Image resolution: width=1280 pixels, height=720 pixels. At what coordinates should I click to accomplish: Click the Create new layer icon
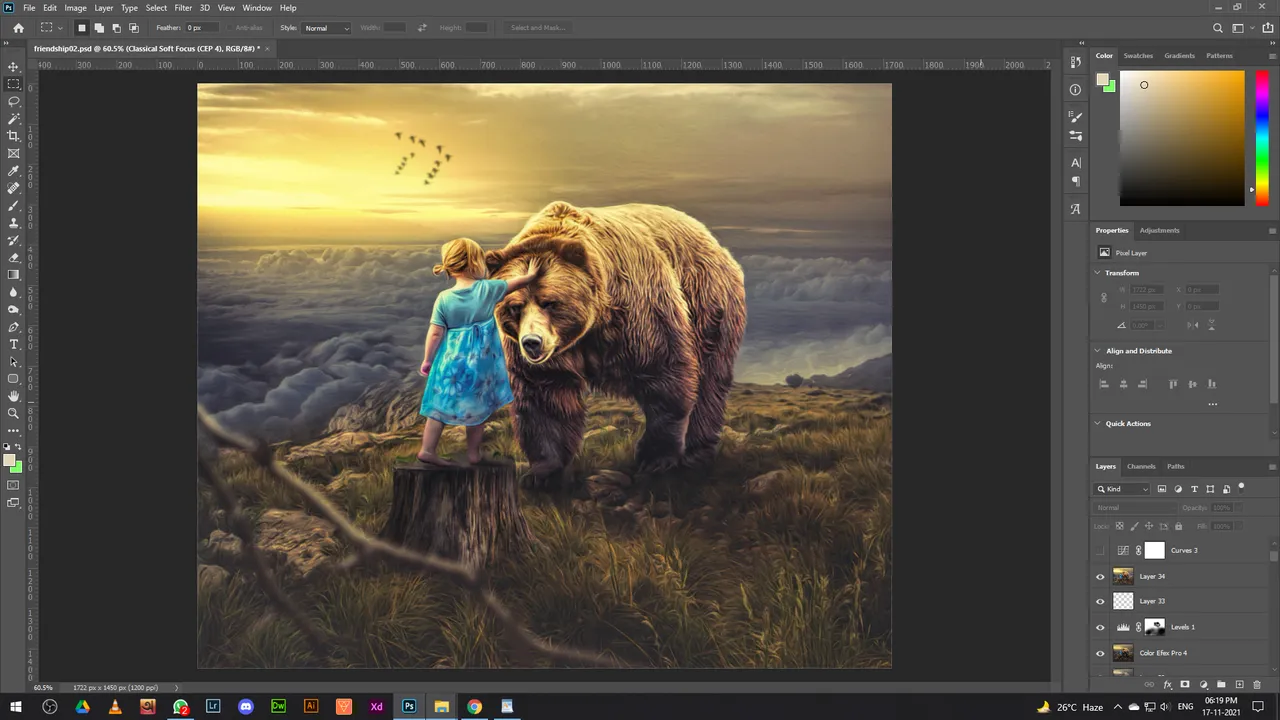(x=1239, y=685)
